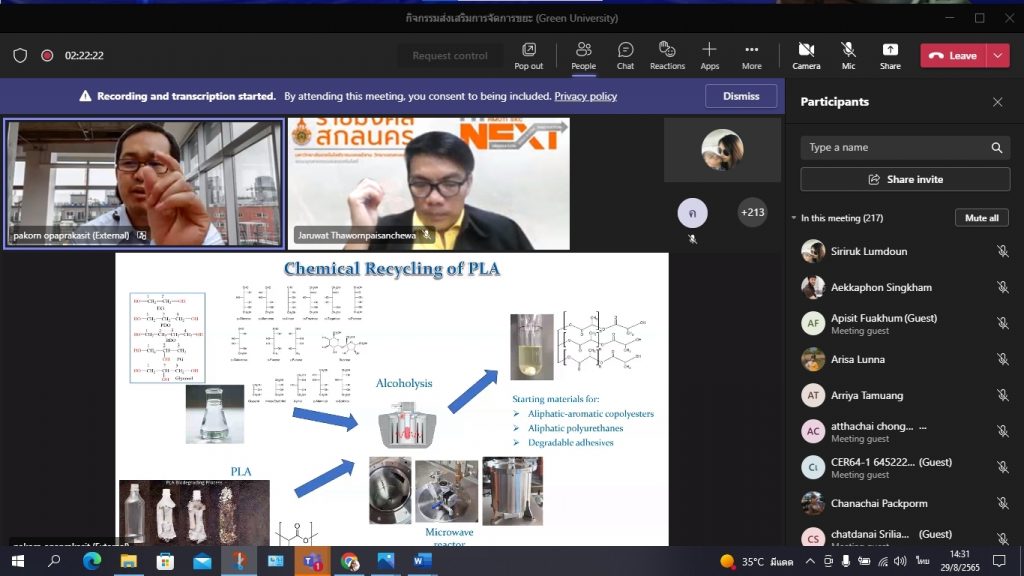Open the Reactions menu

(x=667, y=55)
